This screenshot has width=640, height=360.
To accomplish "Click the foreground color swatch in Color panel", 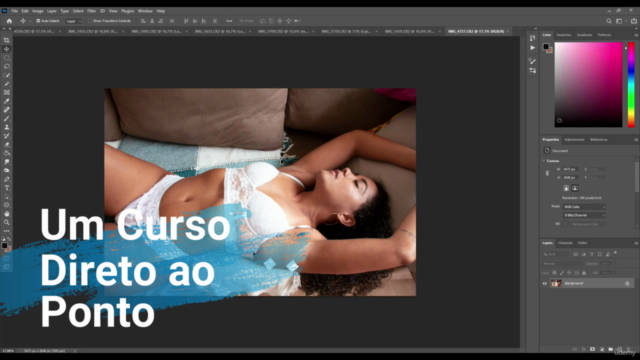I will coord(546,47).
